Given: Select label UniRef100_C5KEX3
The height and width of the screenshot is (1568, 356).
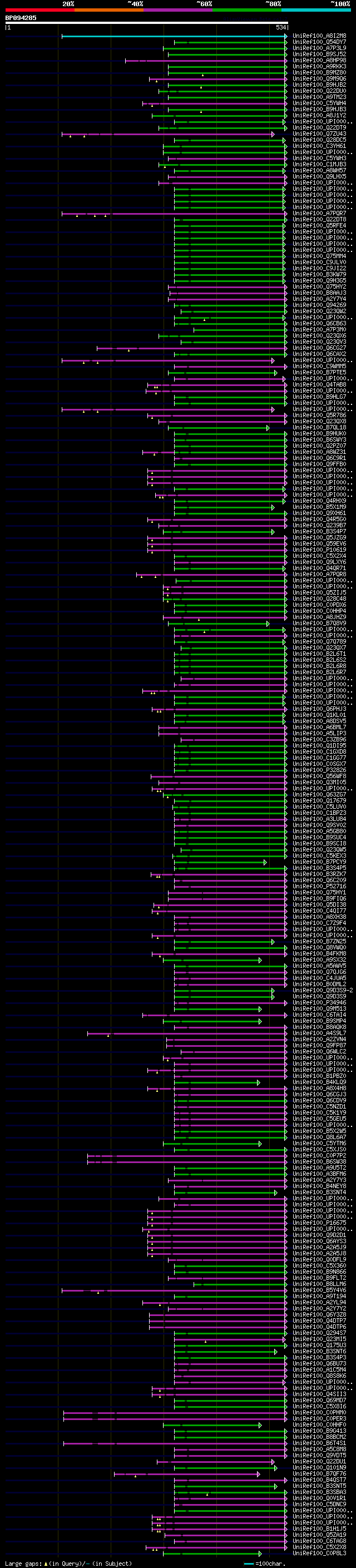Looking at the screenshot, I should coord(319,856).
